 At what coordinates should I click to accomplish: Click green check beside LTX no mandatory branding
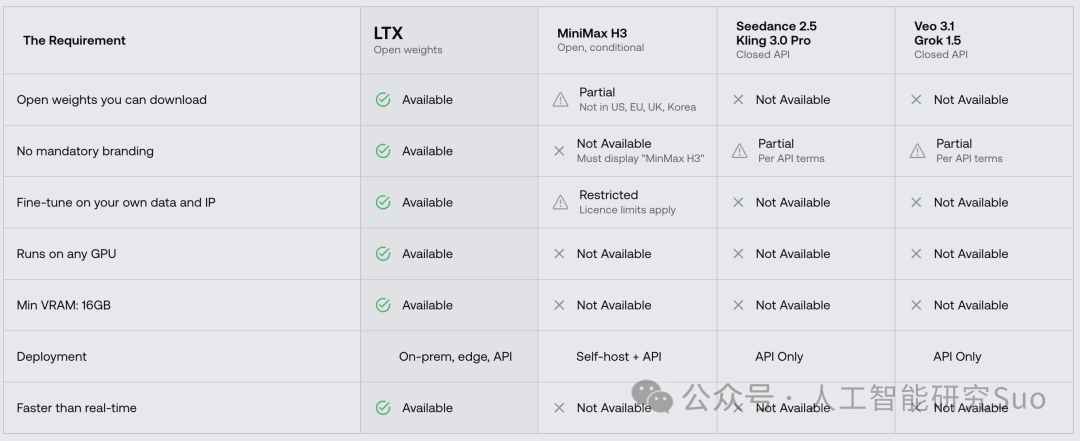[383, 151]
